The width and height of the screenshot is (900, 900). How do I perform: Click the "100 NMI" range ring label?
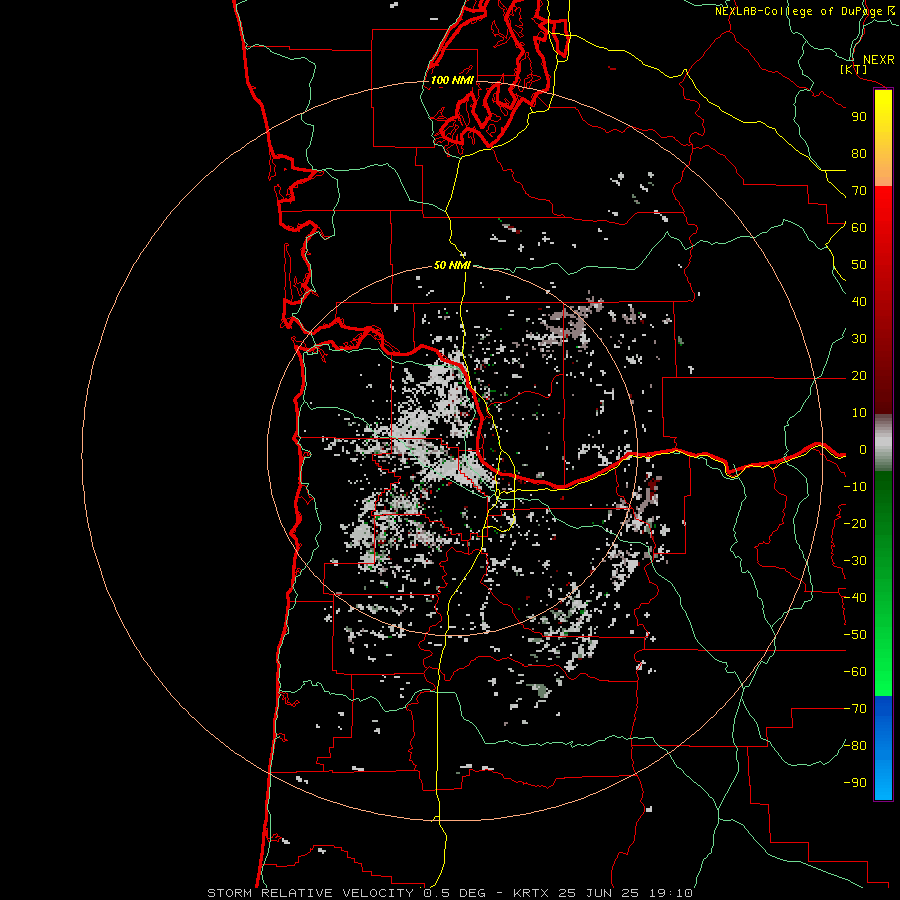point(452,80)
